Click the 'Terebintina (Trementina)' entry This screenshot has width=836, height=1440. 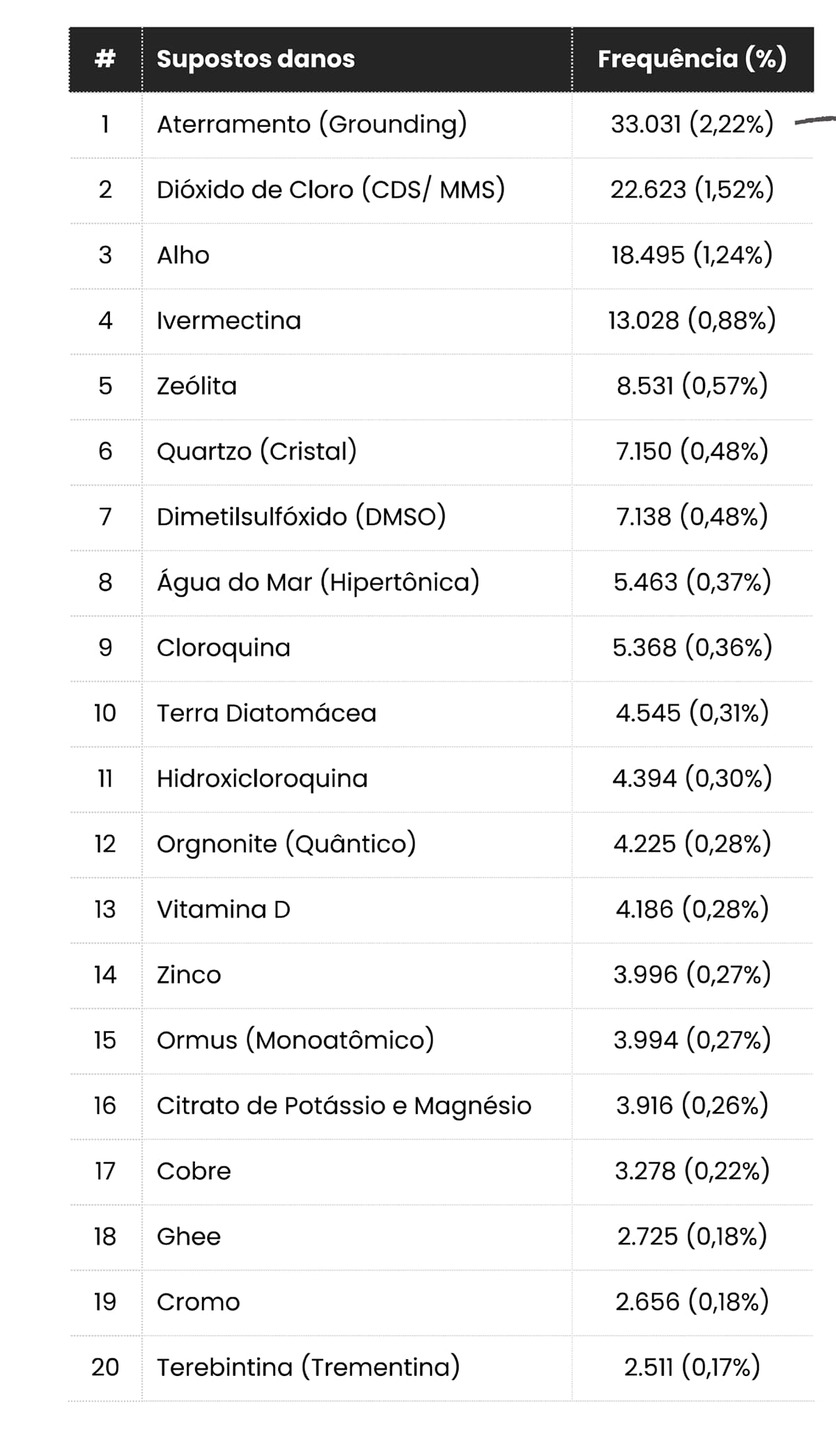point(308,1367)
